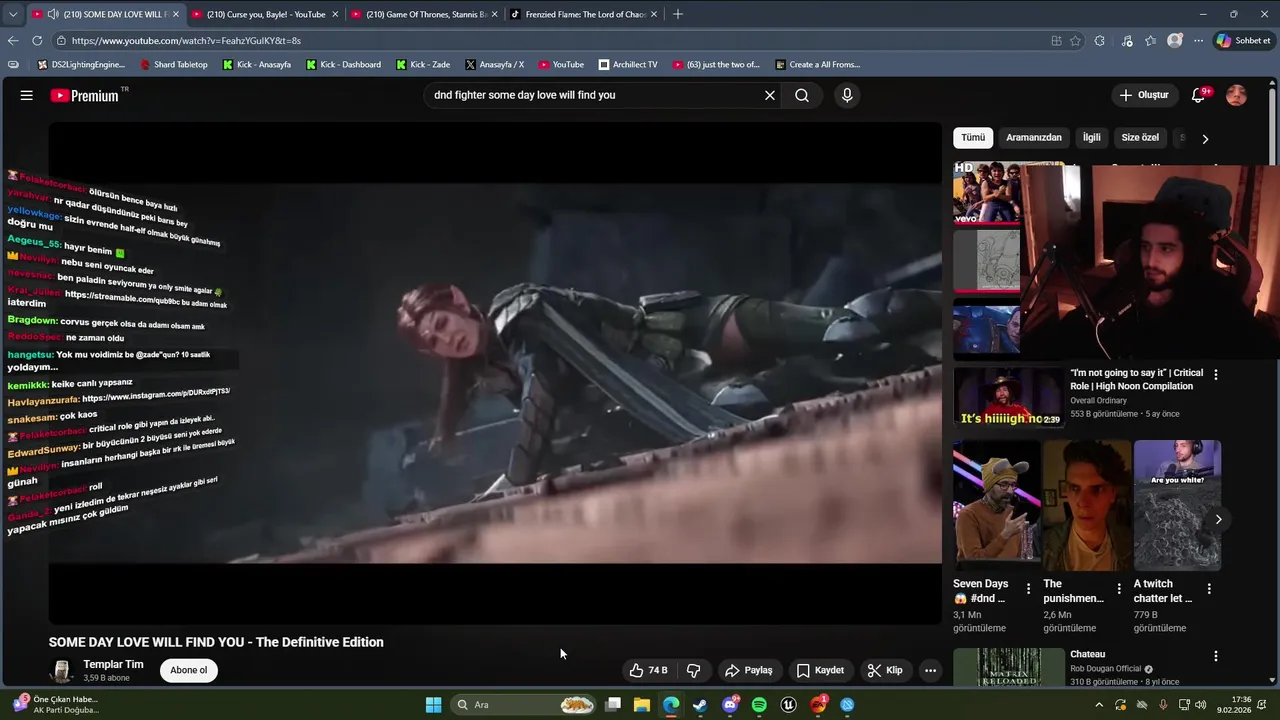Create a clip with Klip button
The width and height of the screenshot is (1280, 720).
pos(885,670)
